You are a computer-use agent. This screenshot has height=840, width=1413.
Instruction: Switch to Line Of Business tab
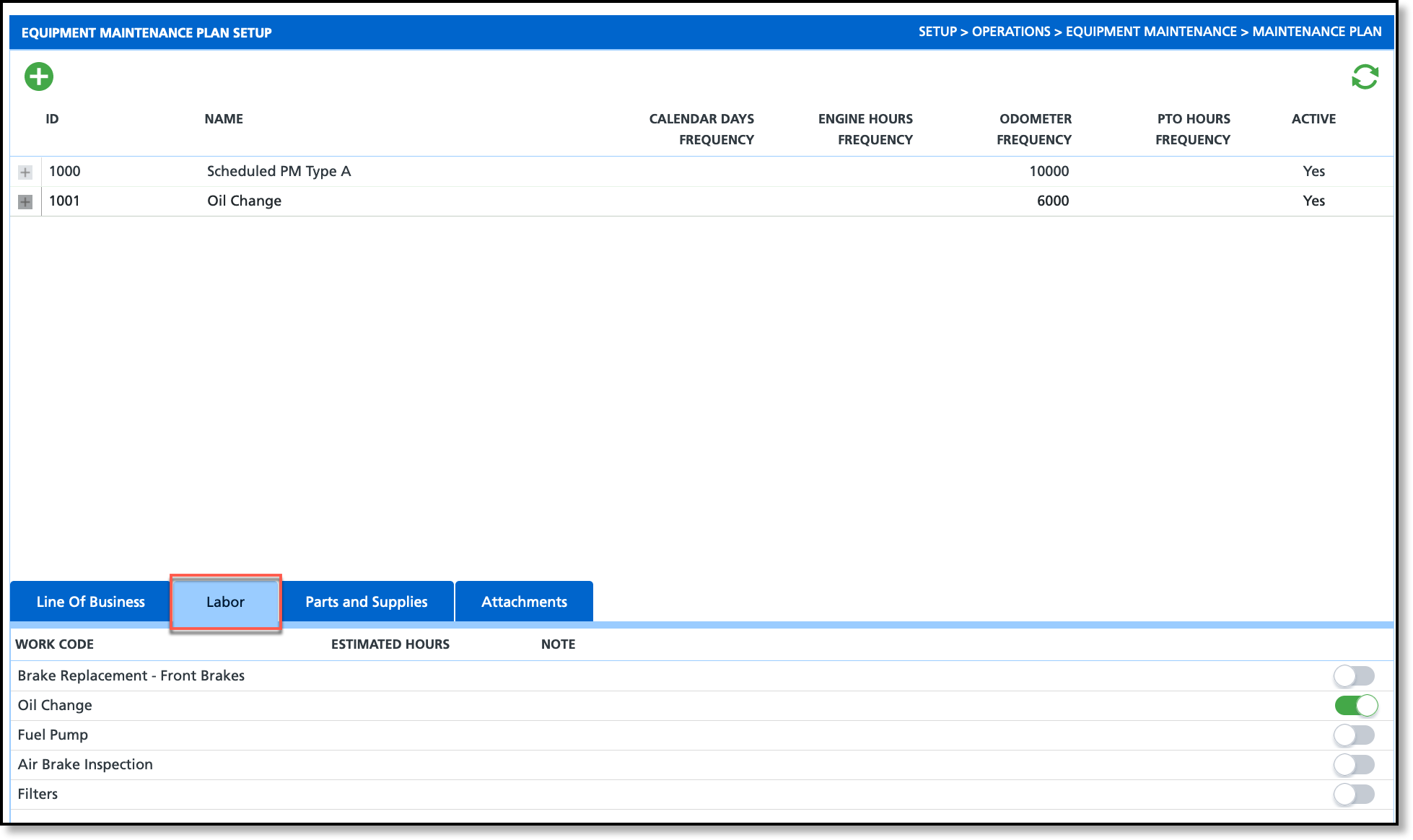(x=90, y=602)
